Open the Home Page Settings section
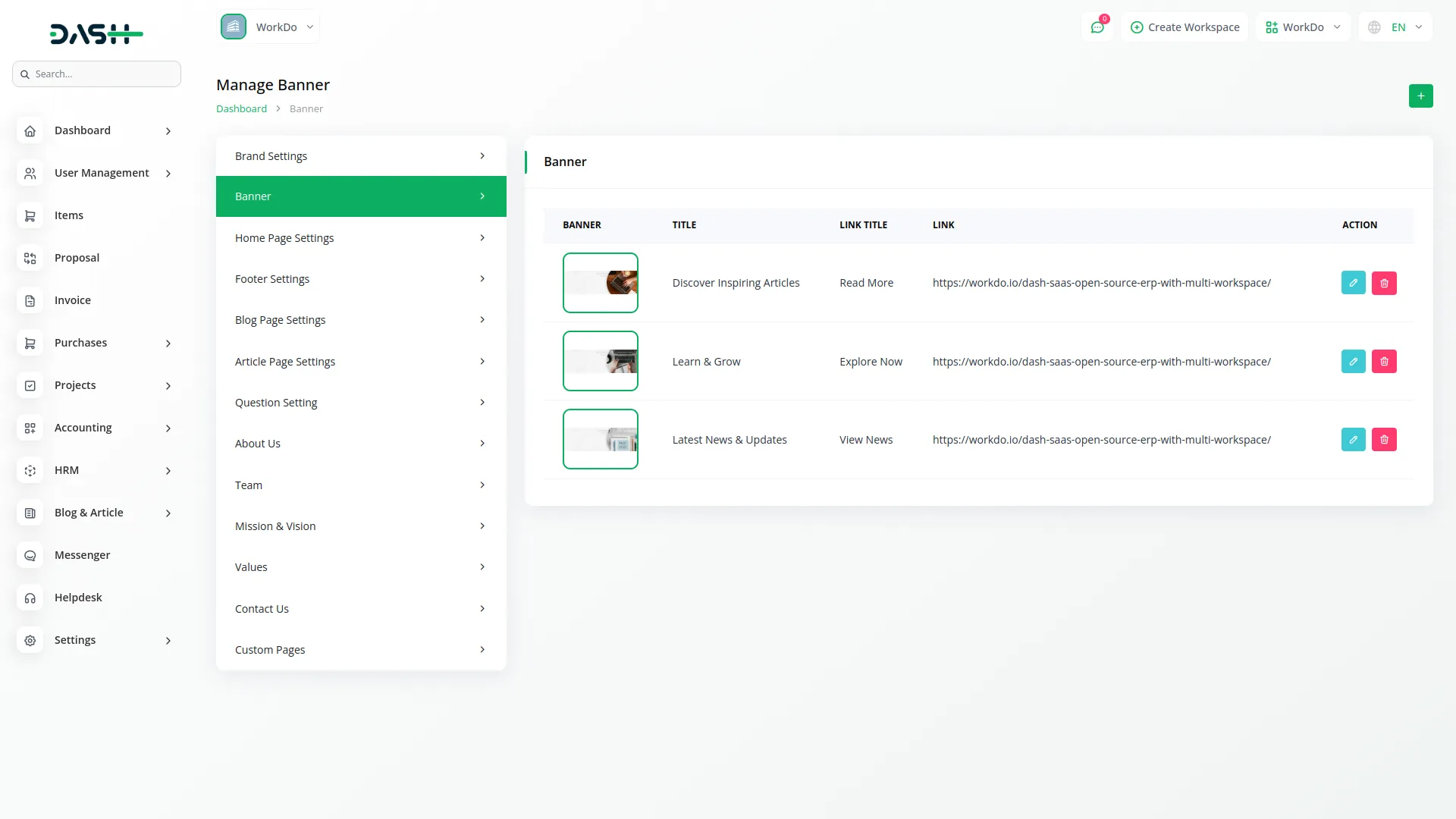The width and height of the screenshot is (1456, 819). click(361, 238)
